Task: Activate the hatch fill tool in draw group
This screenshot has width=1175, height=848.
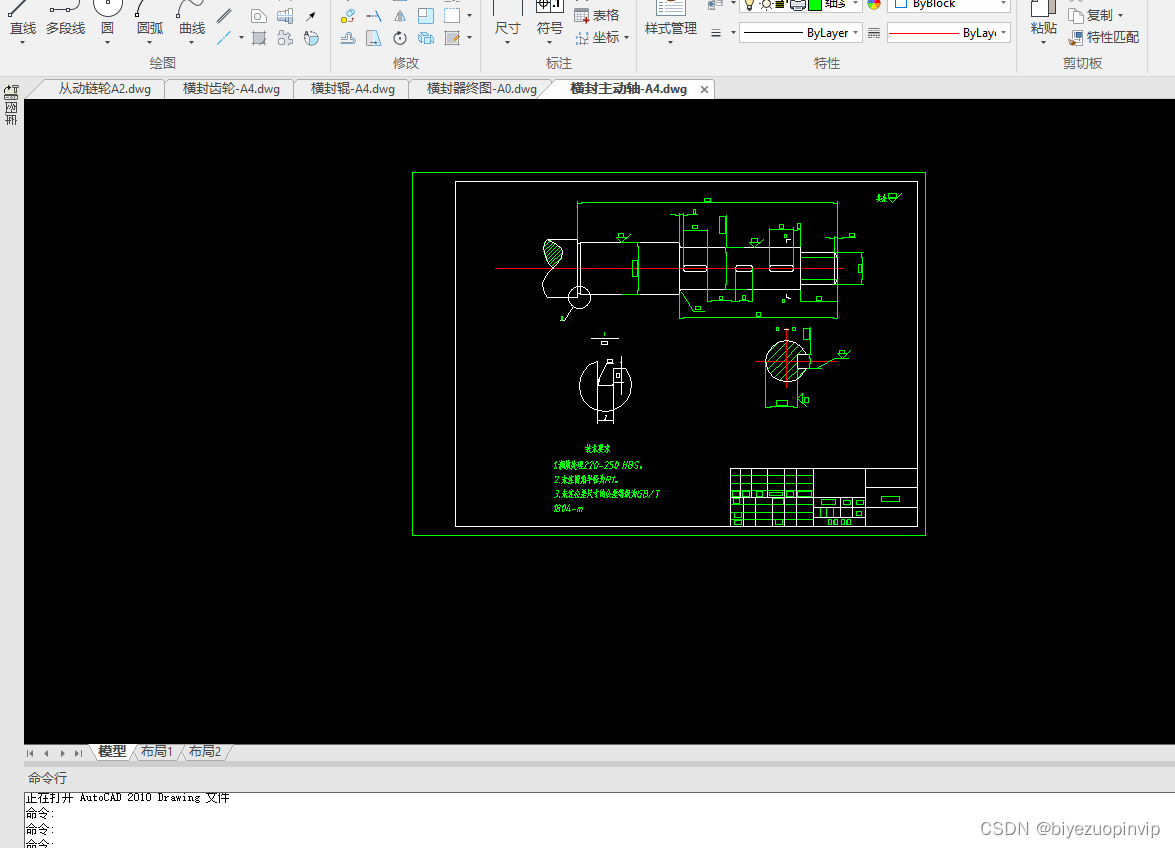Action: (x=259, y=37)
